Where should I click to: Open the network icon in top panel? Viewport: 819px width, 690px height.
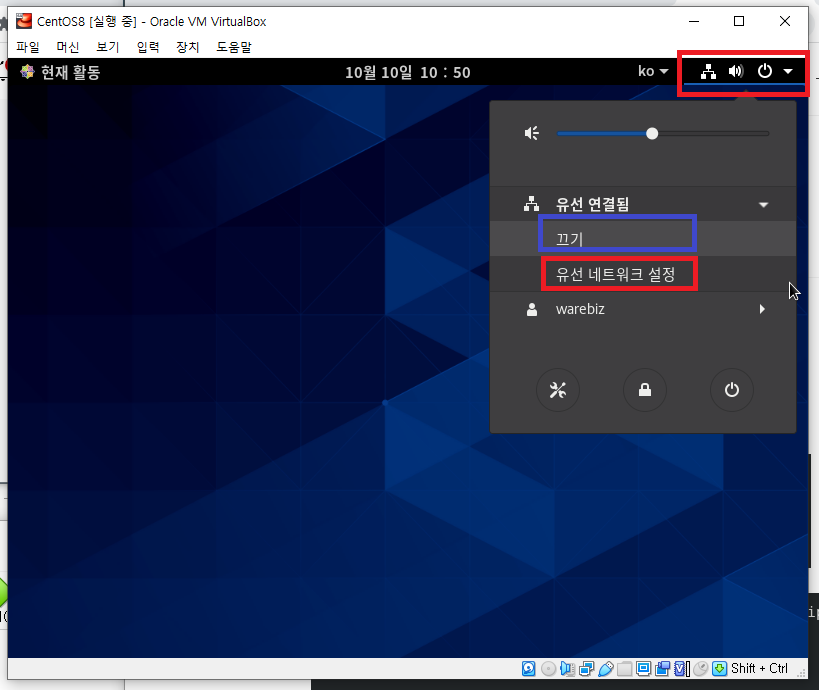point(708,72)
